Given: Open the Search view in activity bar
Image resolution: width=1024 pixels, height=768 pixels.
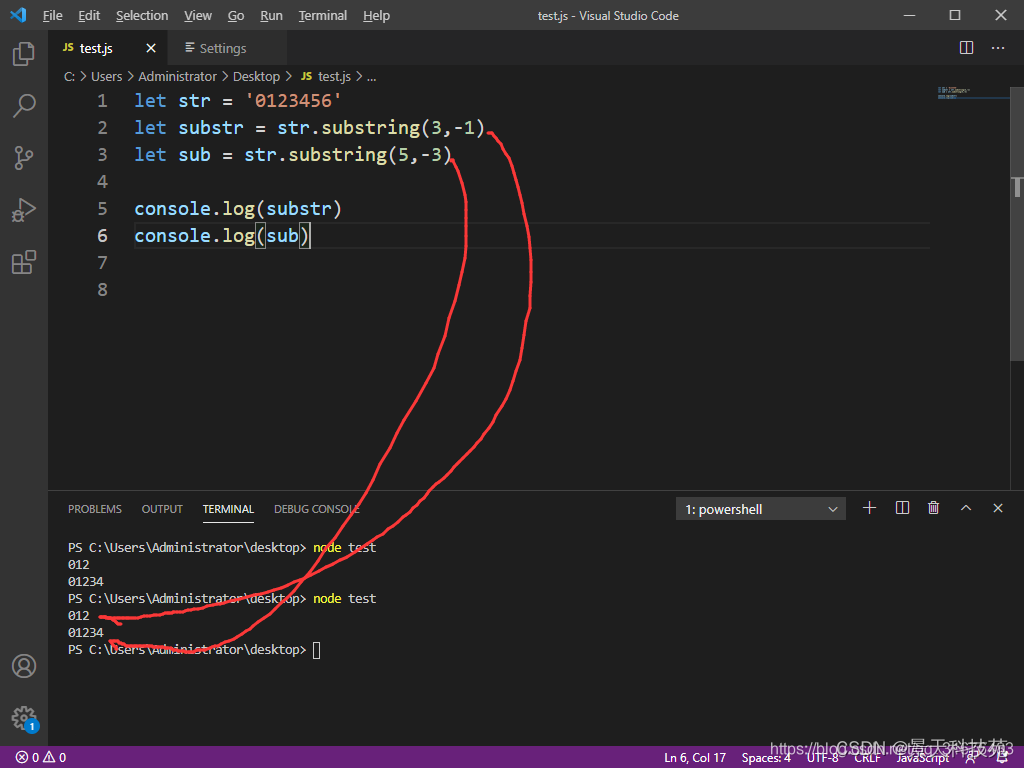Looking at the screenshot, I should coord(24,105).
